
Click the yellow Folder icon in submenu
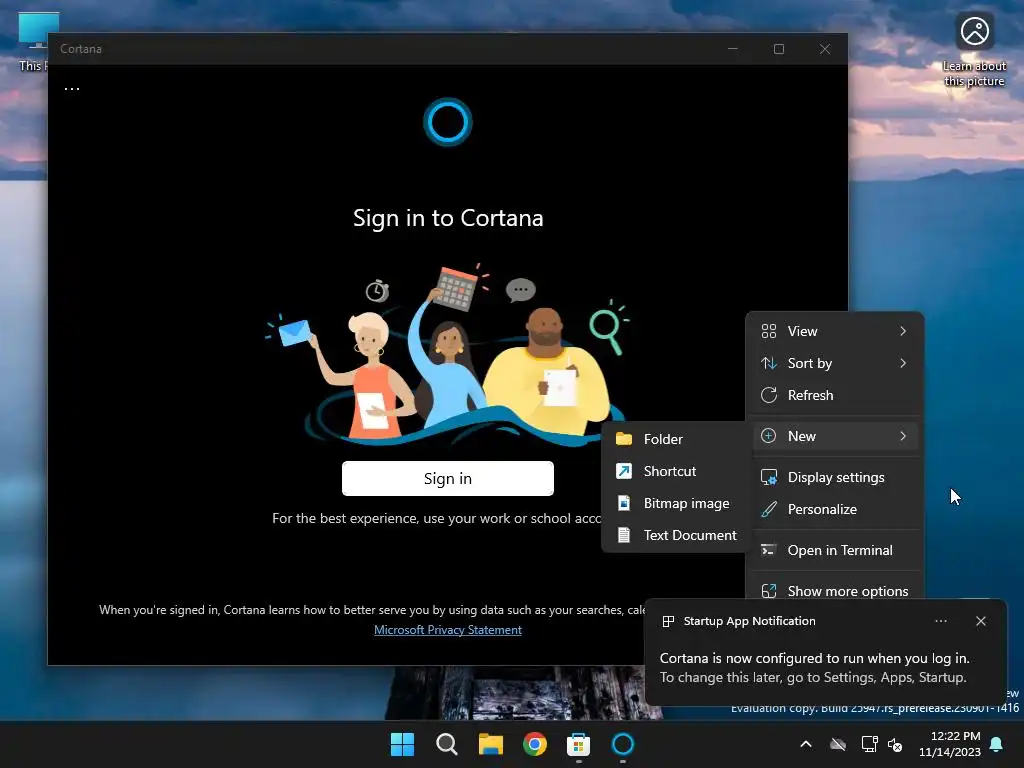[624, 439]
